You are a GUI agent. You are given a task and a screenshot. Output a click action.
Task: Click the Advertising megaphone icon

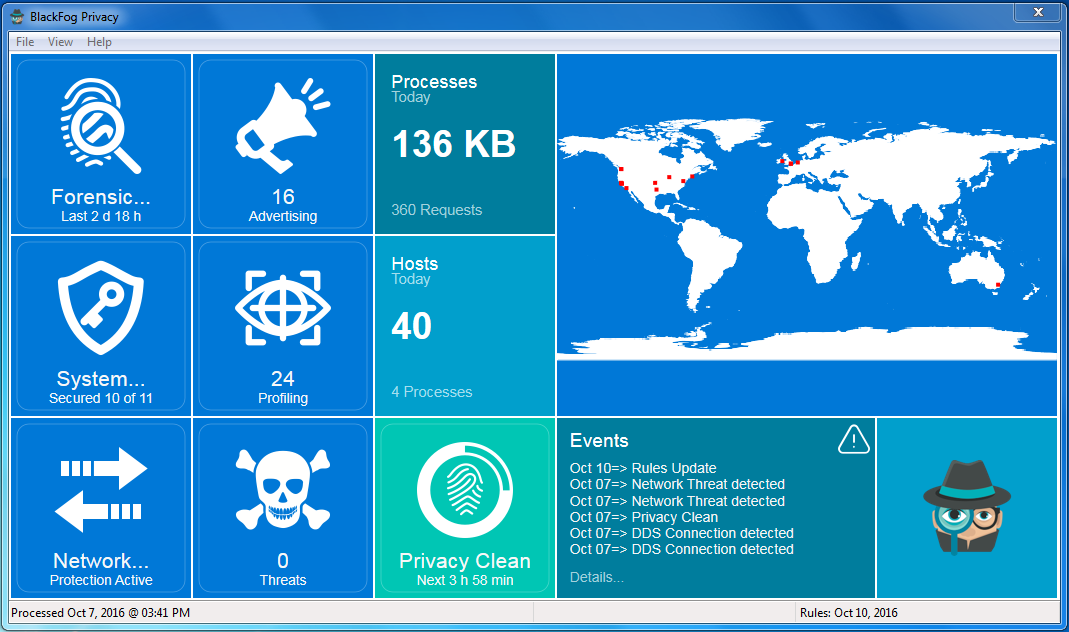[x=283, y=126]
